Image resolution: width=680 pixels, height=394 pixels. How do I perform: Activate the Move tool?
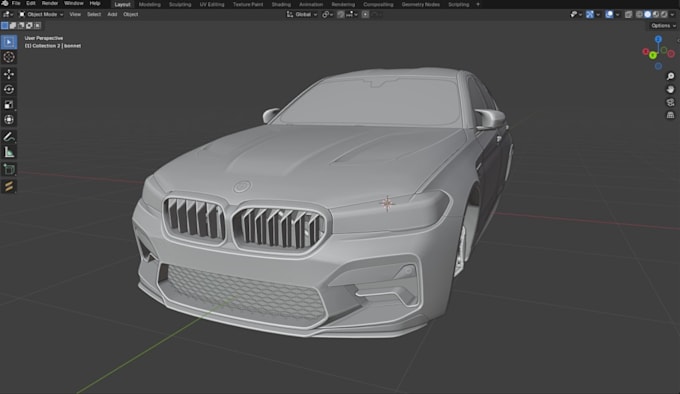tap(9, 74)
